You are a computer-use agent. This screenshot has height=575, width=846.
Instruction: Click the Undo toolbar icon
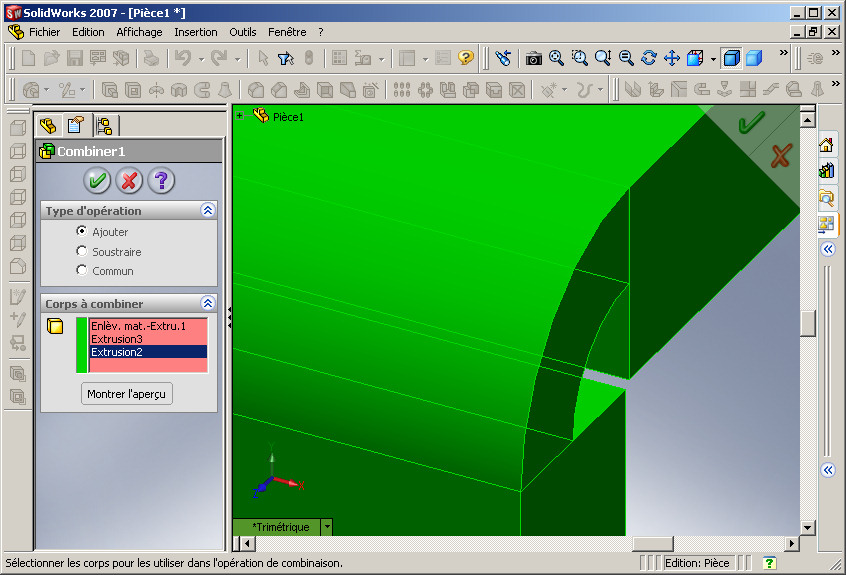tap(183, 58)
